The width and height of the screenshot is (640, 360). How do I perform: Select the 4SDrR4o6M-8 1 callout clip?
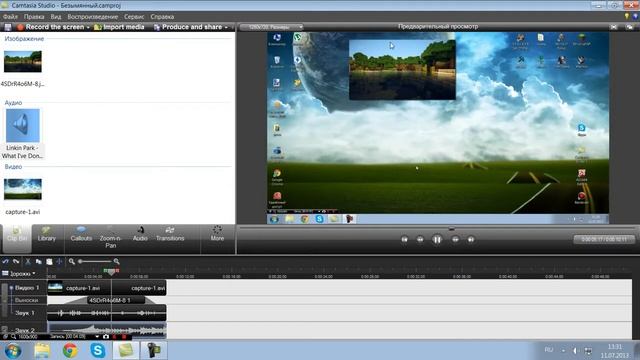click(x=116, y=300)
